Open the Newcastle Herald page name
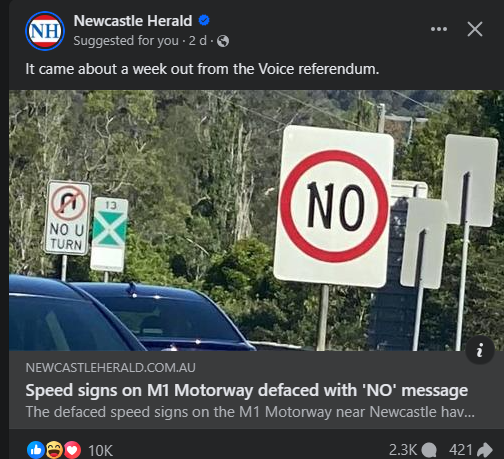 coord(133,21)
